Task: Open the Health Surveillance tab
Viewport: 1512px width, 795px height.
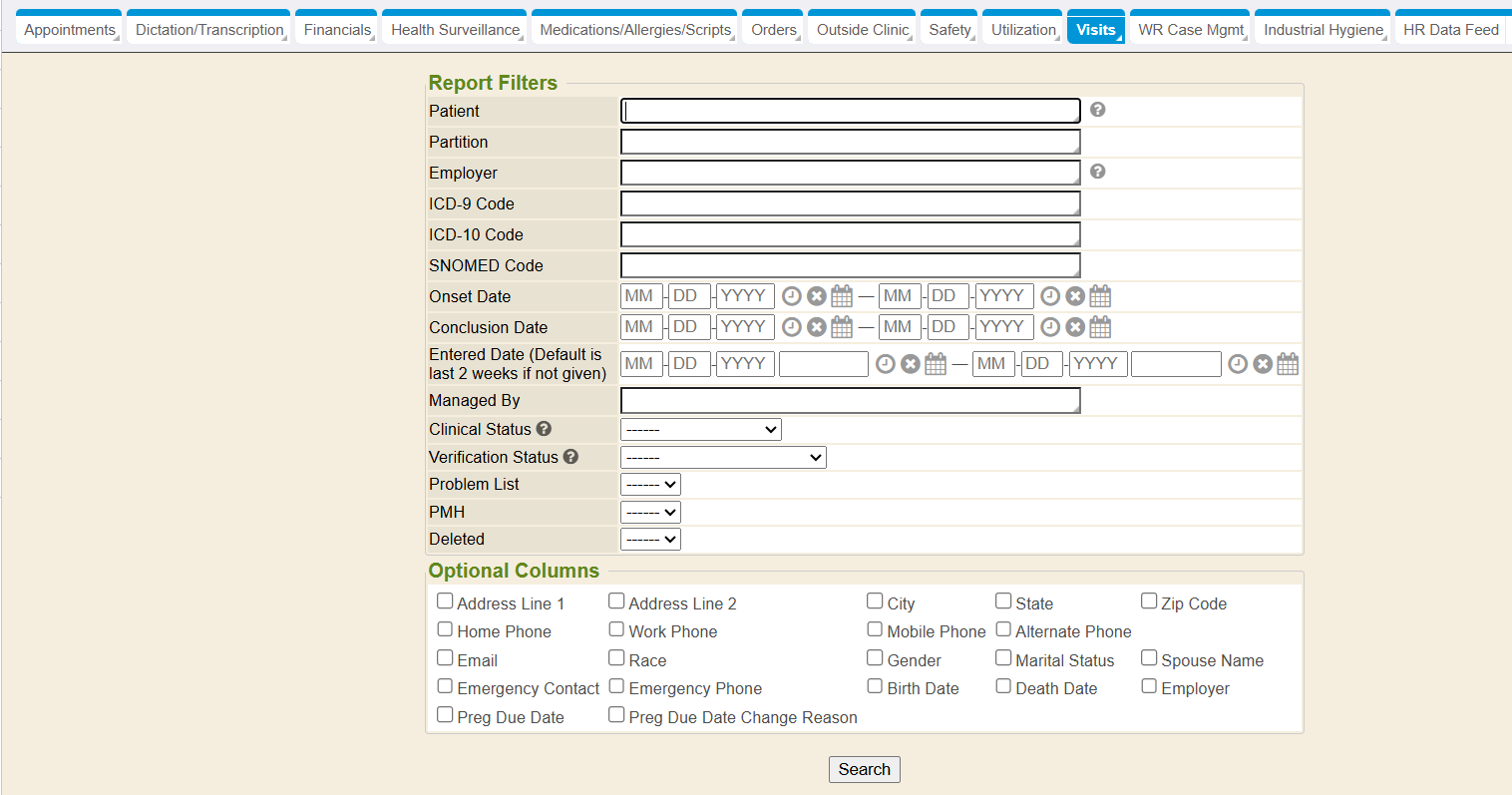Action: point(455,30)
